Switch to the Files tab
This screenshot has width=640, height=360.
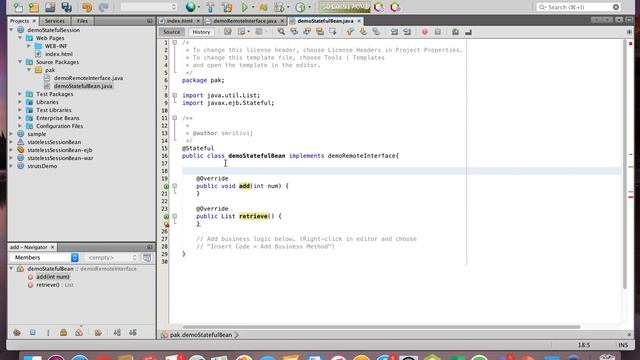coord(82,21)
